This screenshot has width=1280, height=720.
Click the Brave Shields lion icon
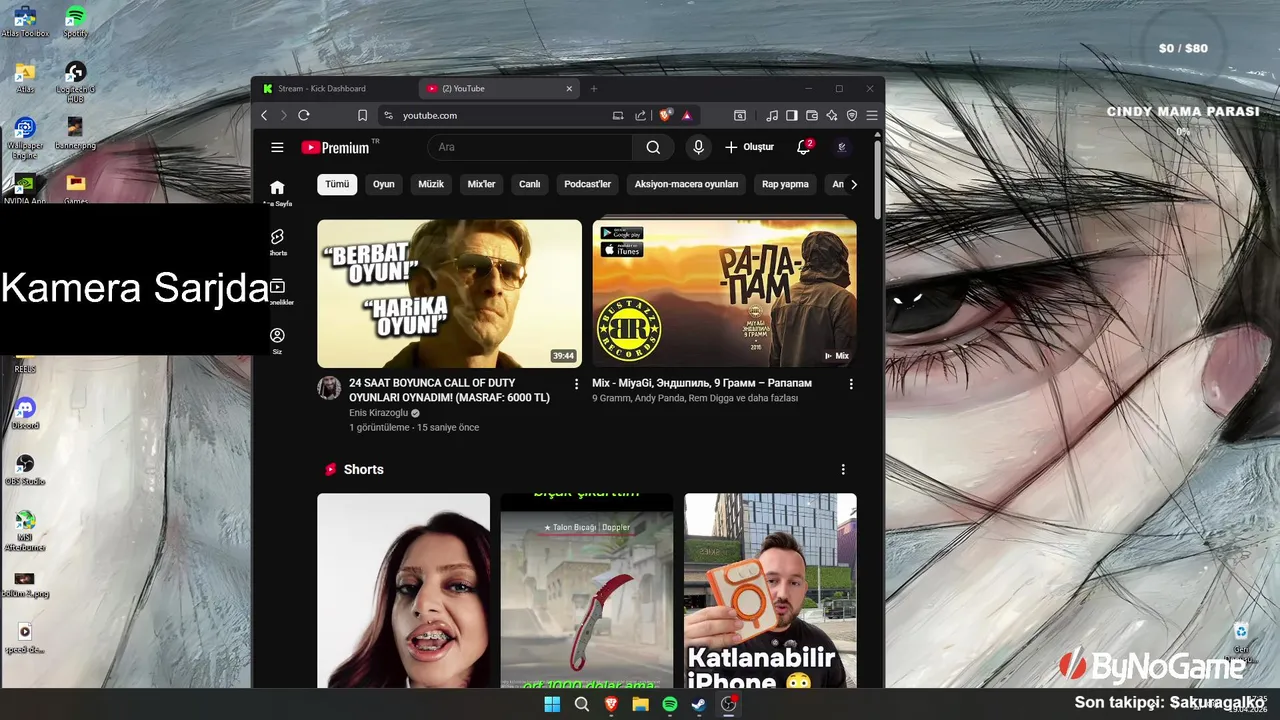pos(666,115)
